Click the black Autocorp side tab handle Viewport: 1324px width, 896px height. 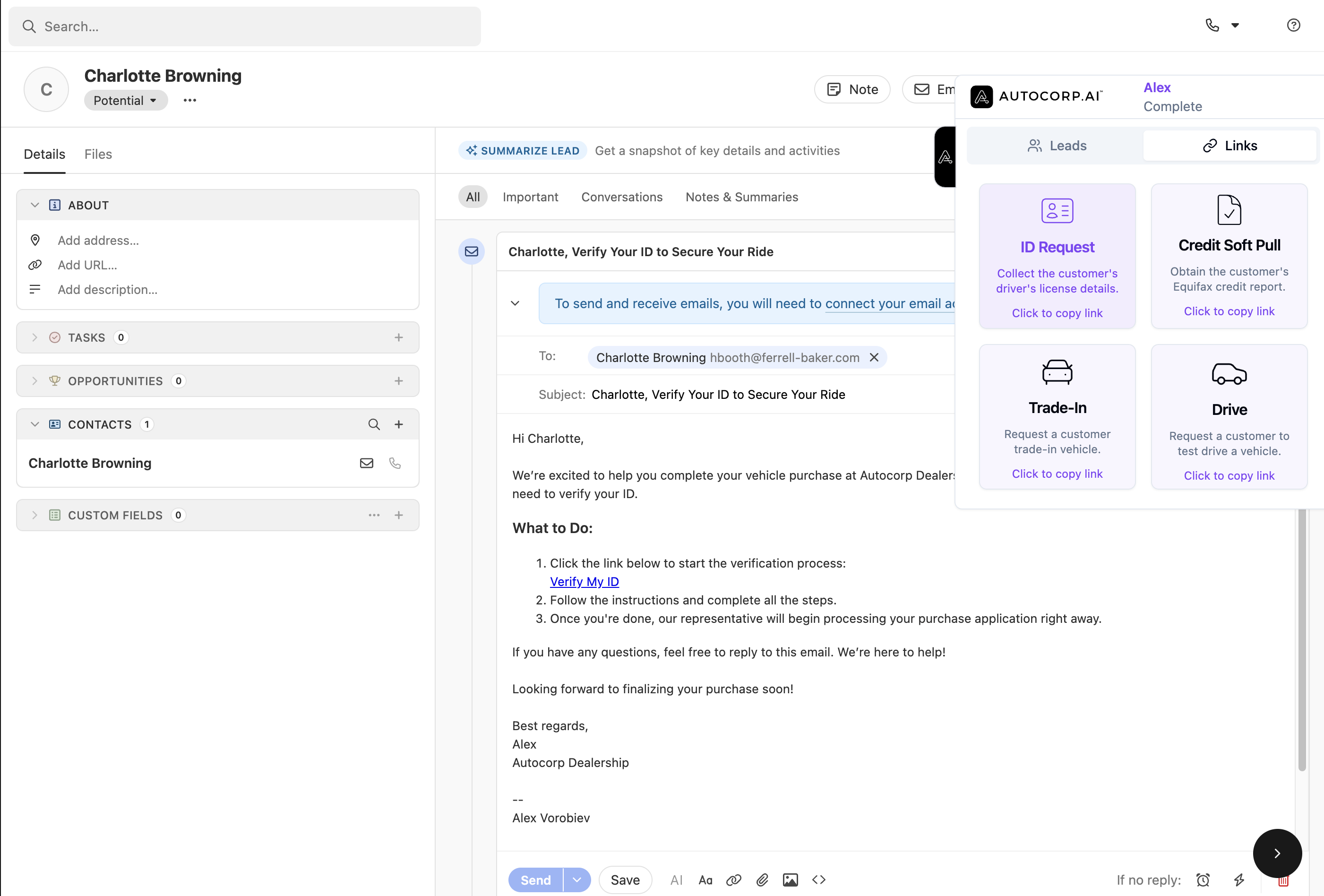(x=945, y=156)
